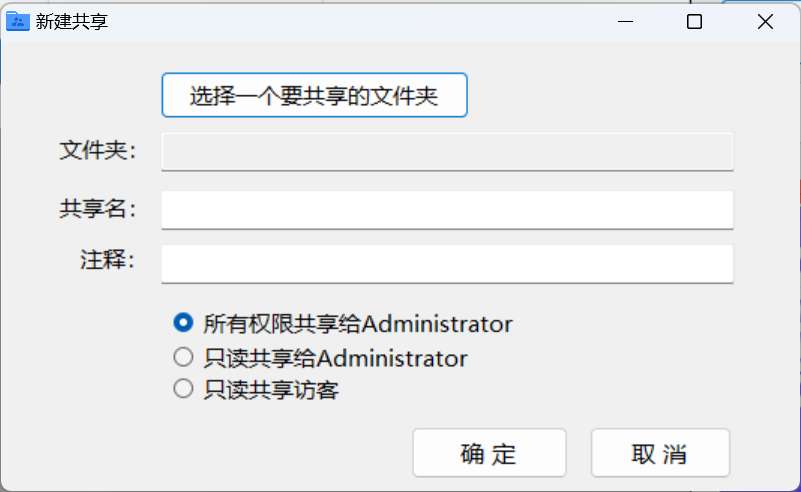The width and height of the screenshot is (801, 492).
Task: Focus the 注释 text field
Action: (x=447, y=264)
